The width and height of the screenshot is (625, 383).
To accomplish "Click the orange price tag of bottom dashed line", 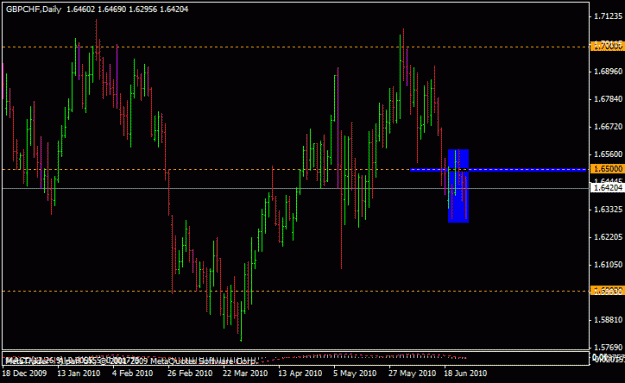I will pyautogui.click(x=607, y=291).
